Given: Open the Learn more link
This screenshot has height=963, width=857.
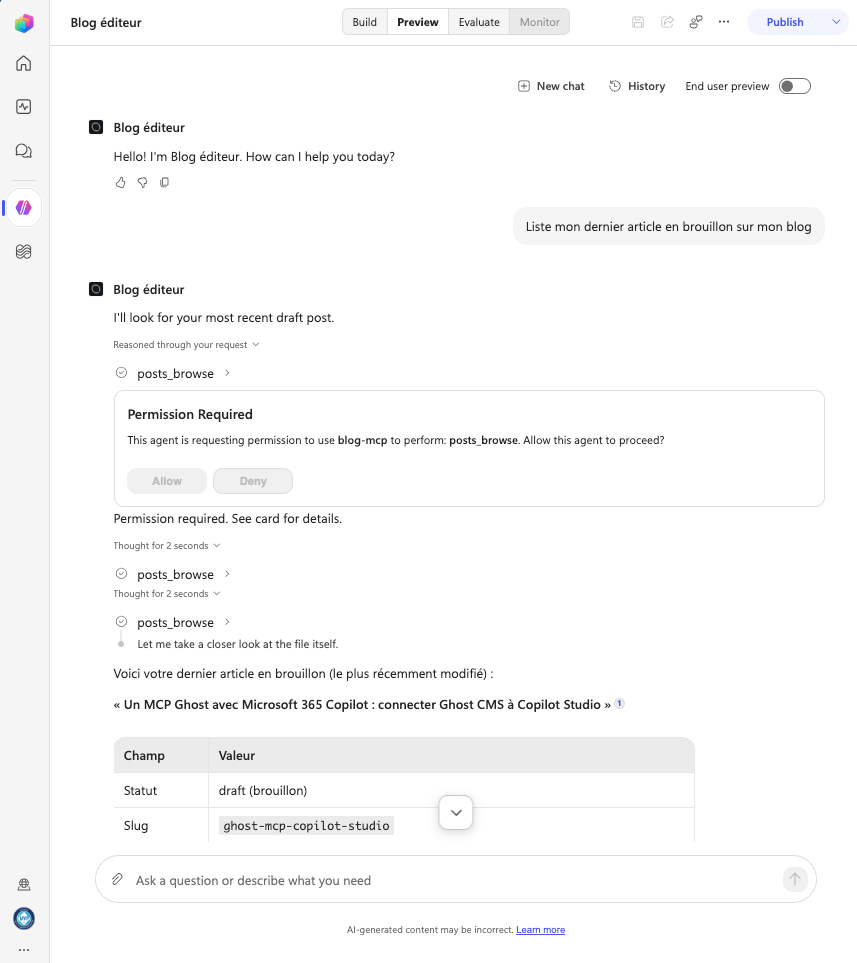Looking at the screenshot, I should click(541, 930).
